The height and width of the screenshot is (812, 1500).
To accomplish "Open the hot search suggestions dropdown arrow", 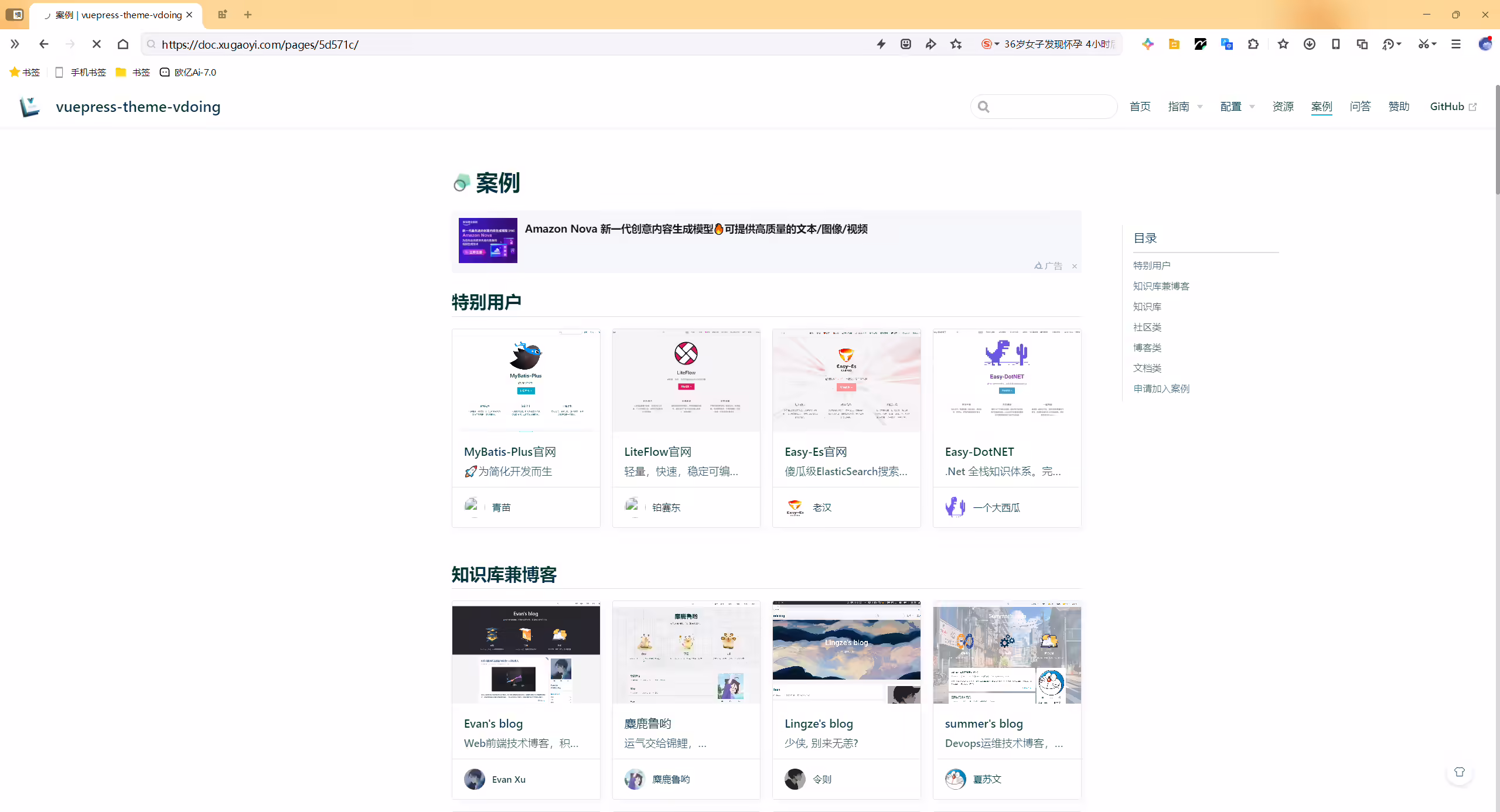I will click(997, 44).
